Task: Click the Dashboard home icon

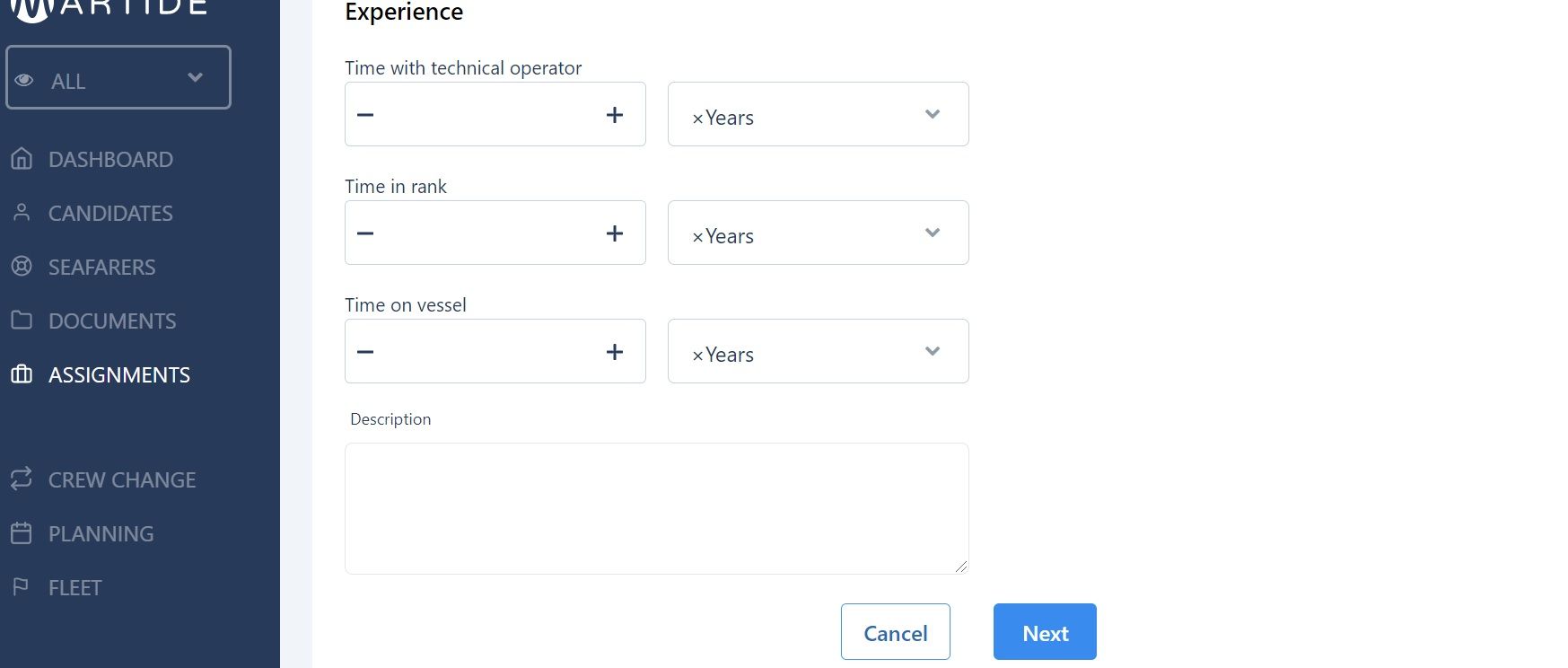Action: coord(22,159)
